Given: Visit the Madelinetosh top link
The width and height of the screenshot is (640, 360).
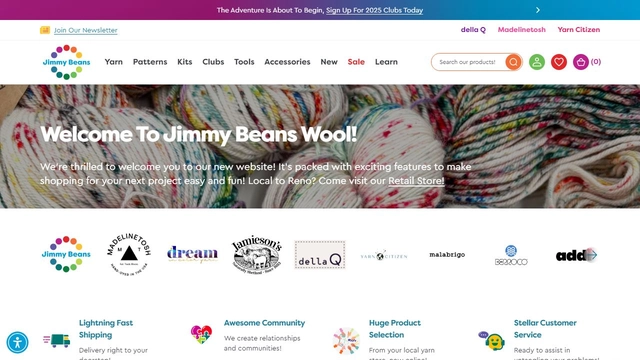Looking at the screenshot, I should (x=522, y=29).
